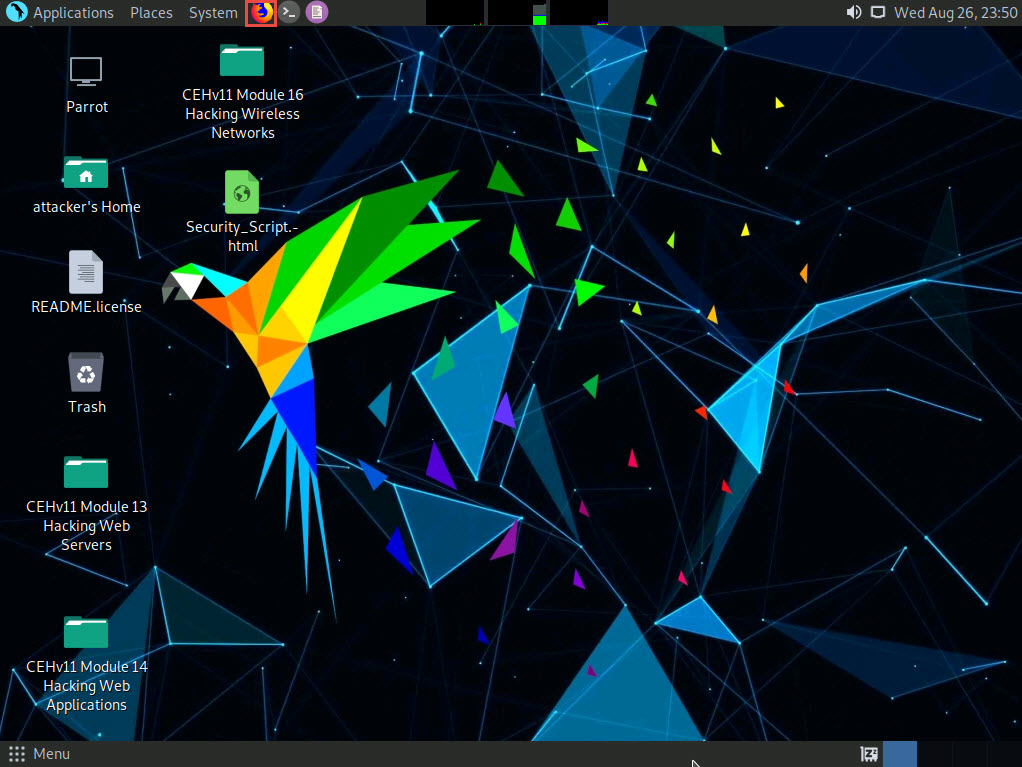Open the terminal launcher in the panel

289,13
